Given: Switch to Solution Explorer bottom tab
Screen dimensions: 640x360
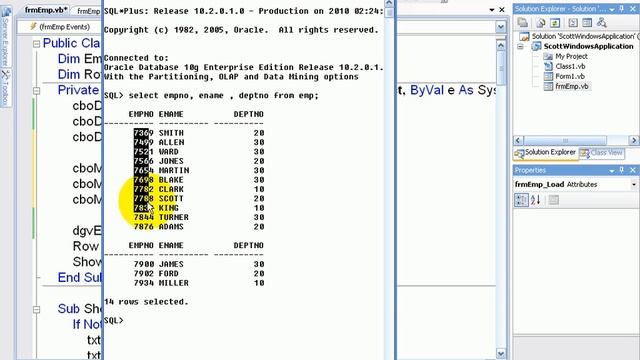Looking at the screenshot, I should (x=545, y=152).
